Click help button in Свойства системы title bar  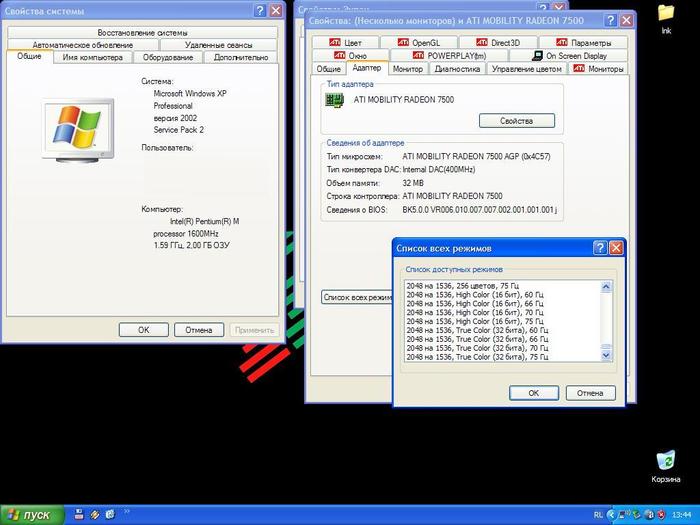260,10
